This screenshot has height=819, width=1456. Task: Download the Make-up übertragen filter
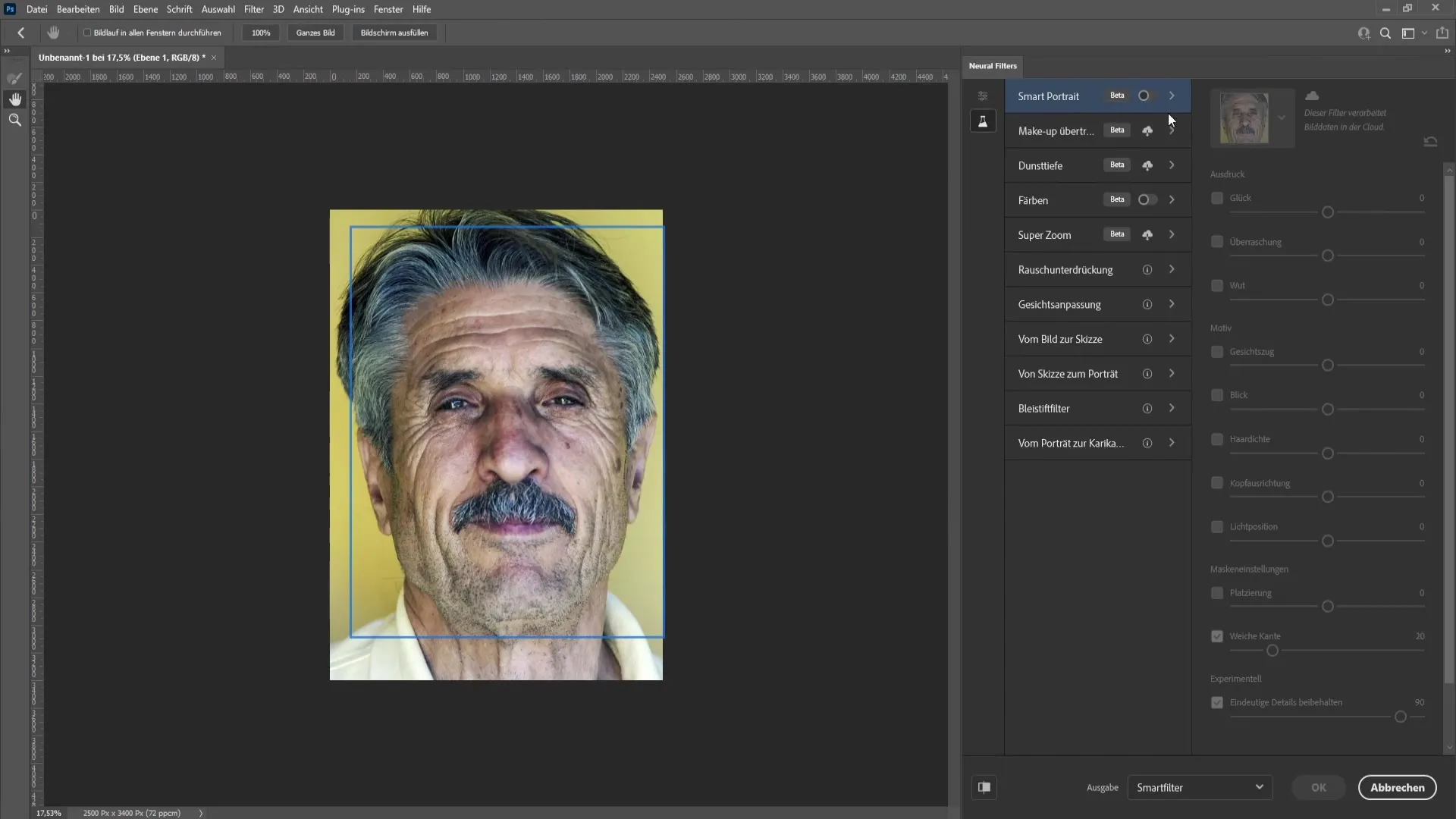pos(1147,131)
